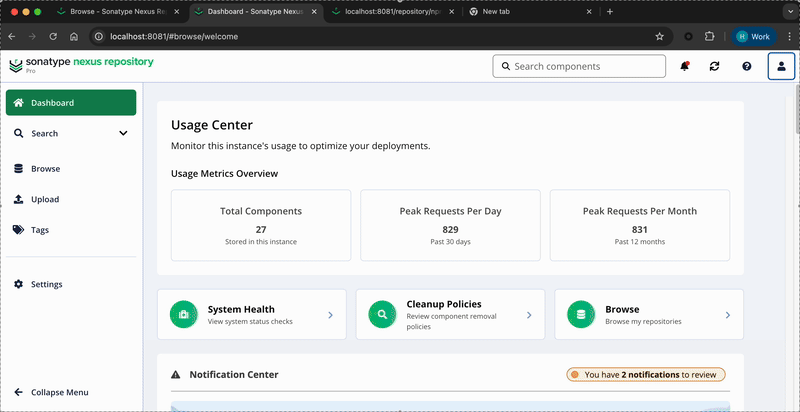
Task: Click the browser forward arrow
Action: click(32, 37)
